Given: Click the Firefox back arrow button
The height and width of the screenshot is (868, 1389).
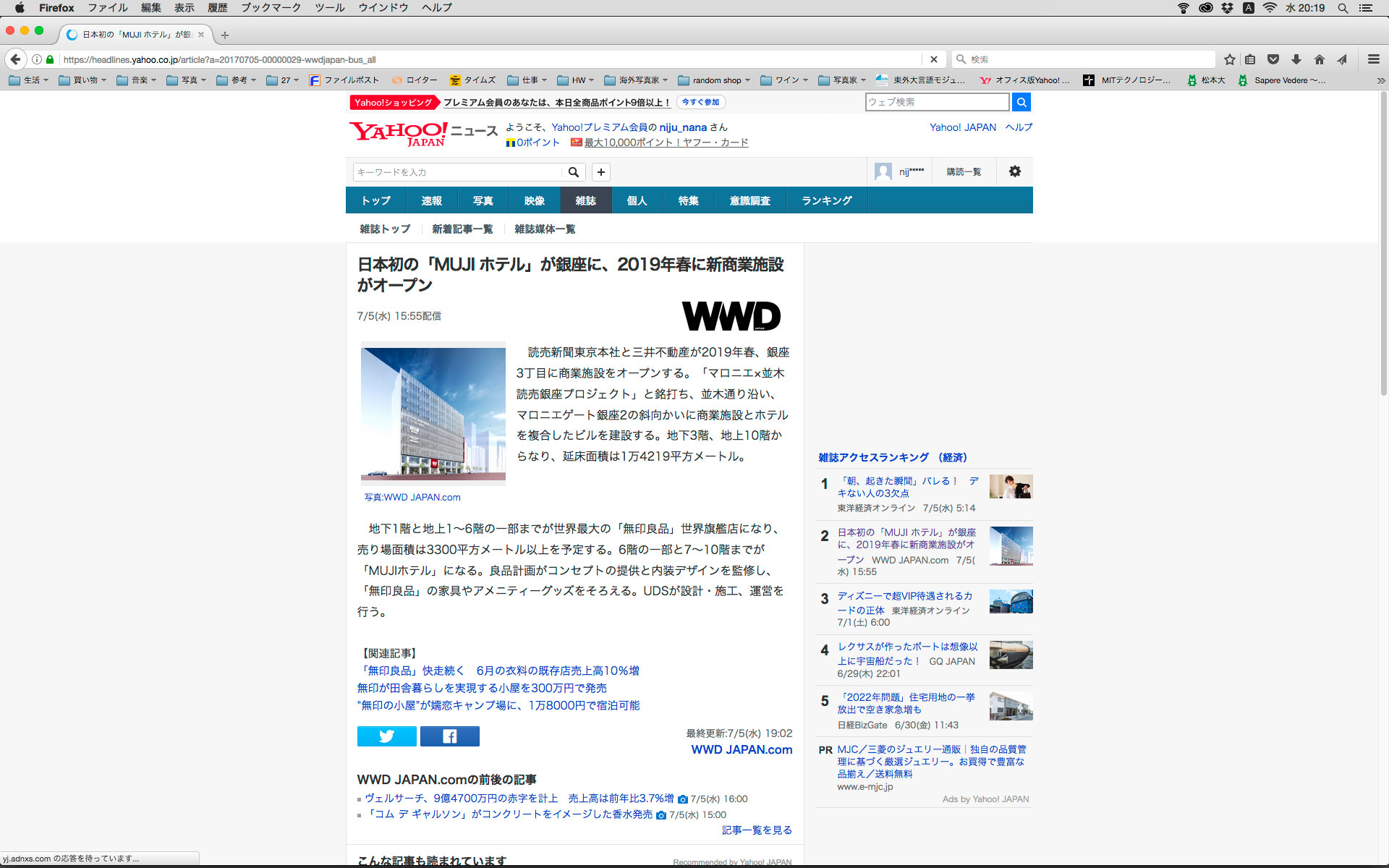Looking at the screenshot, I should 15,59.
